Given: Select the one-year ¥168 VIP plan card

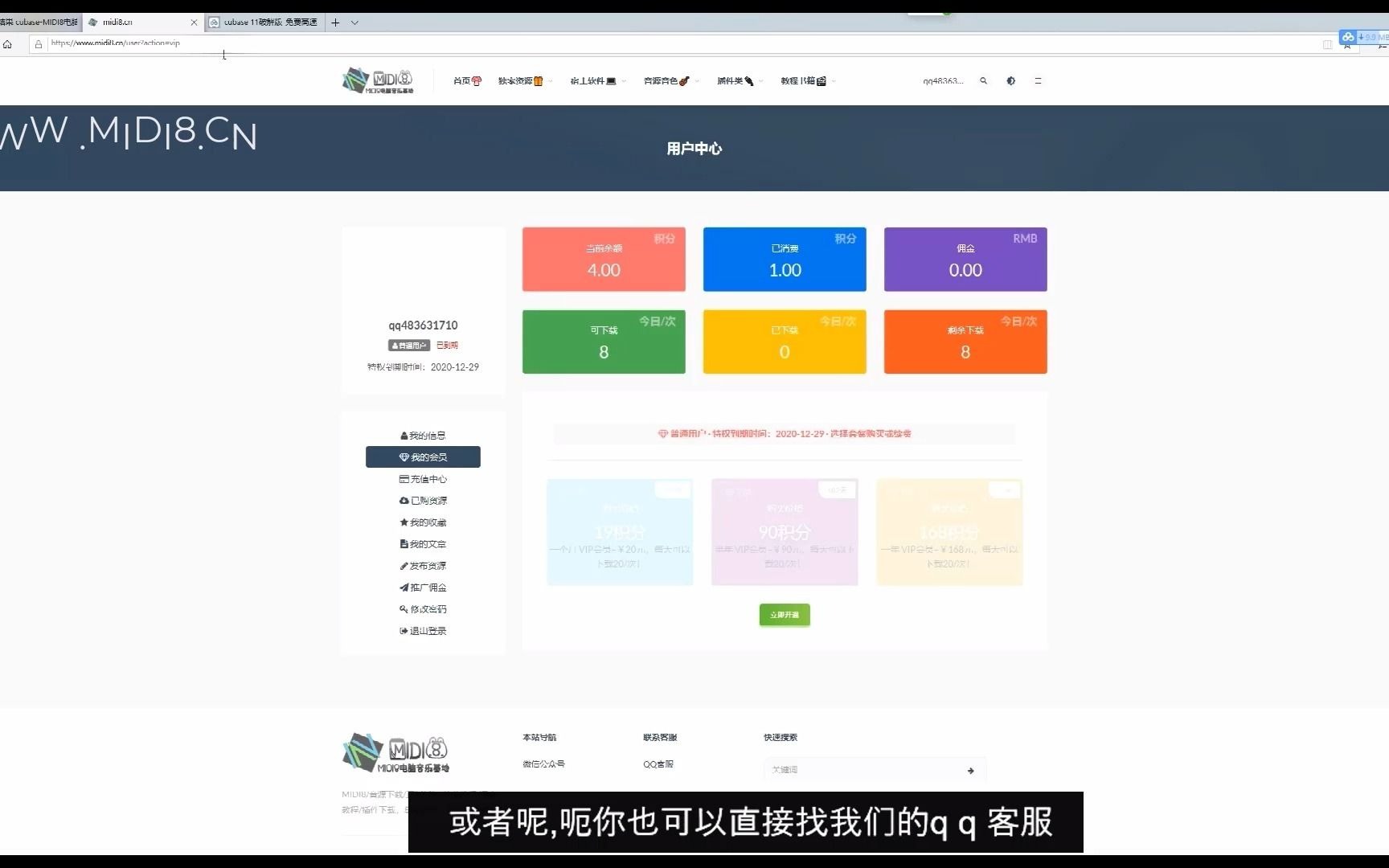Looking at the screenshot, I should [x=949, y=532].
